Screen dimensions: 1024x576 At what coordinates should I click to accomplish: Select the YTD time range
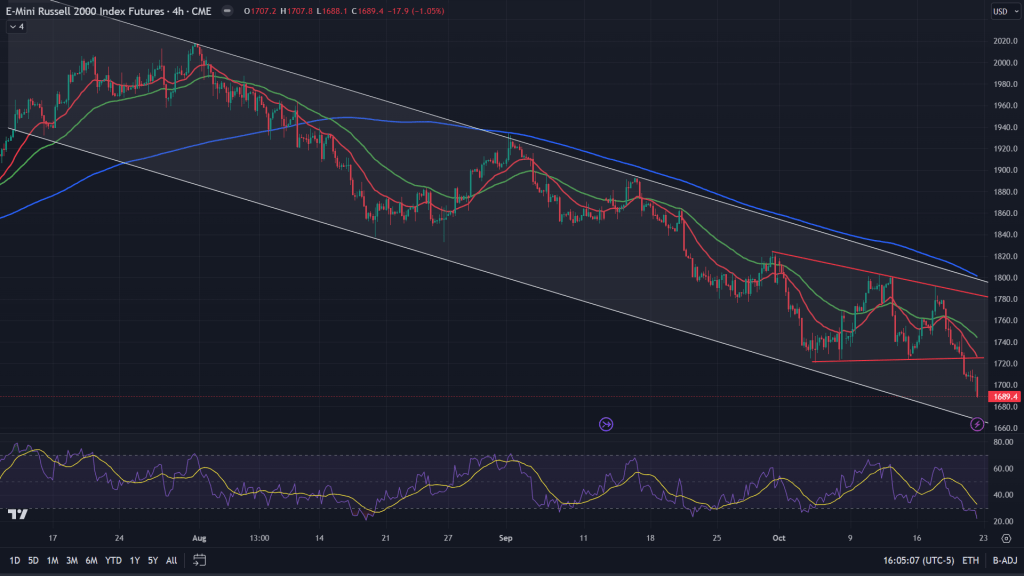click(113, 560)
